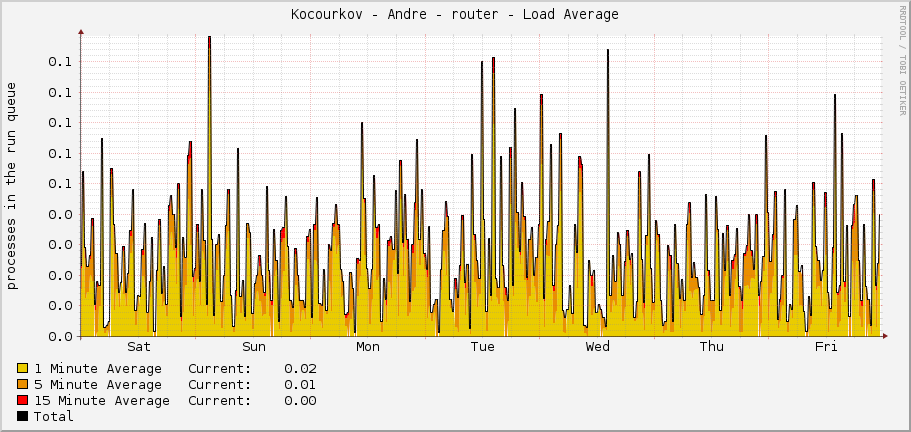Click the graph title Kocourkov - Andre - router - Load Average
Screen dimensions: 911x432
tap(455, 15)
